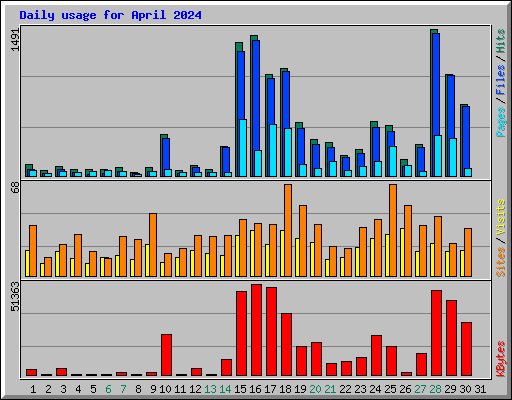Select the yellow 'Visits' legend label
Image resolution: width=512 pixels, height=400 pixels.
[x=501, y=217]
